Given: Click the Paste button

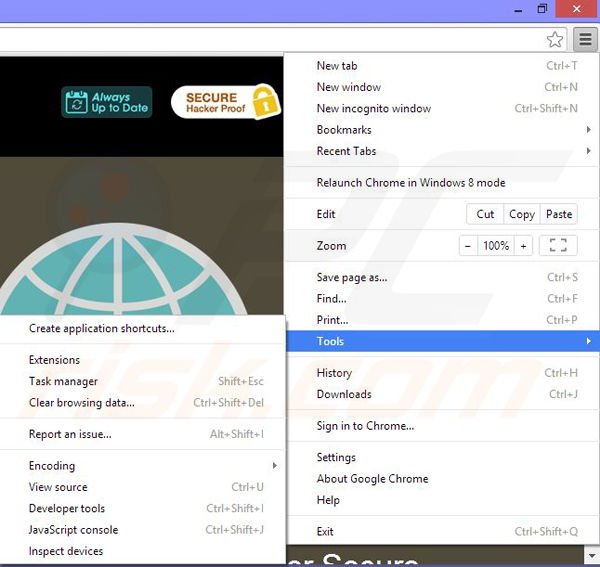Looking at the screenshot, I should 559,214.
